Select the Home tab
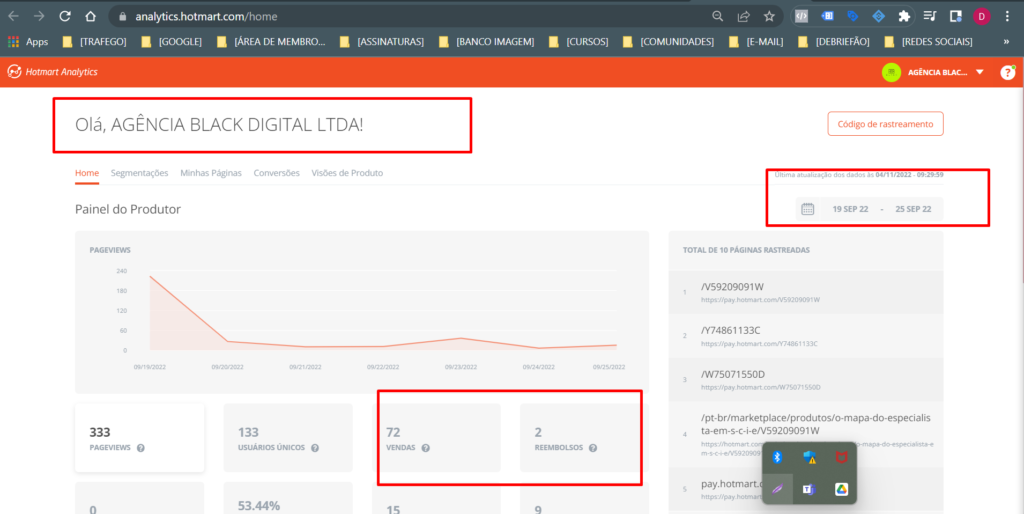The width and height of the screenshot is (1024, 514). coord(87,173)
